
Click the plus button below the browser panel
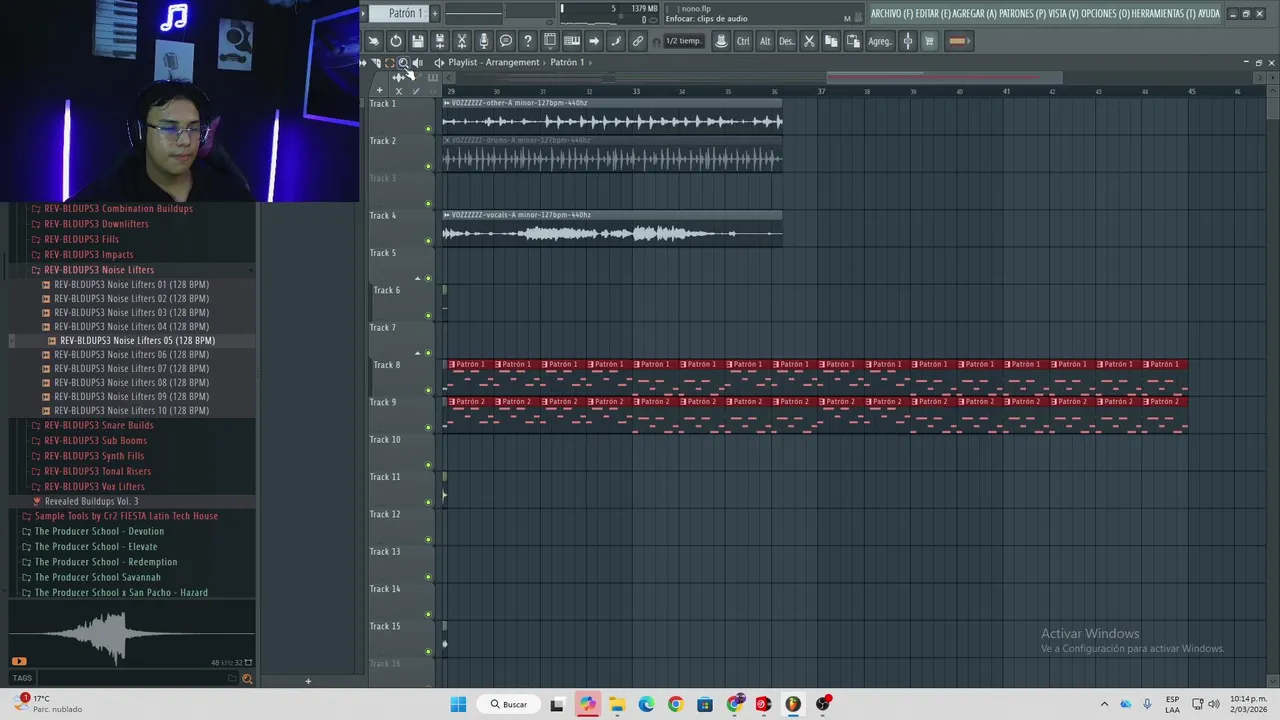[x=308, y=682]
